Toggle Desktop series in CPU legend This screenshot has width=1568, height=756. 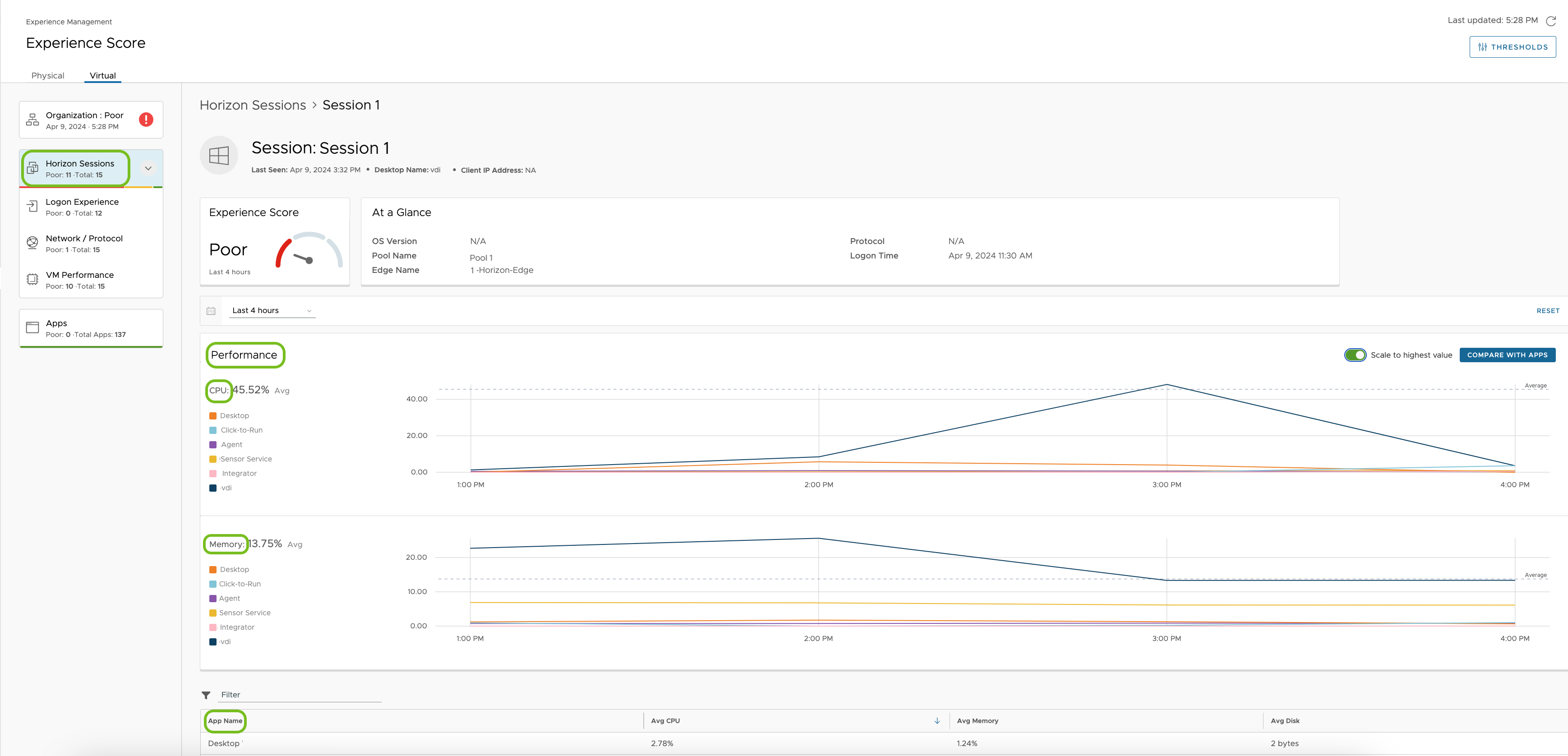click(229, 416)
